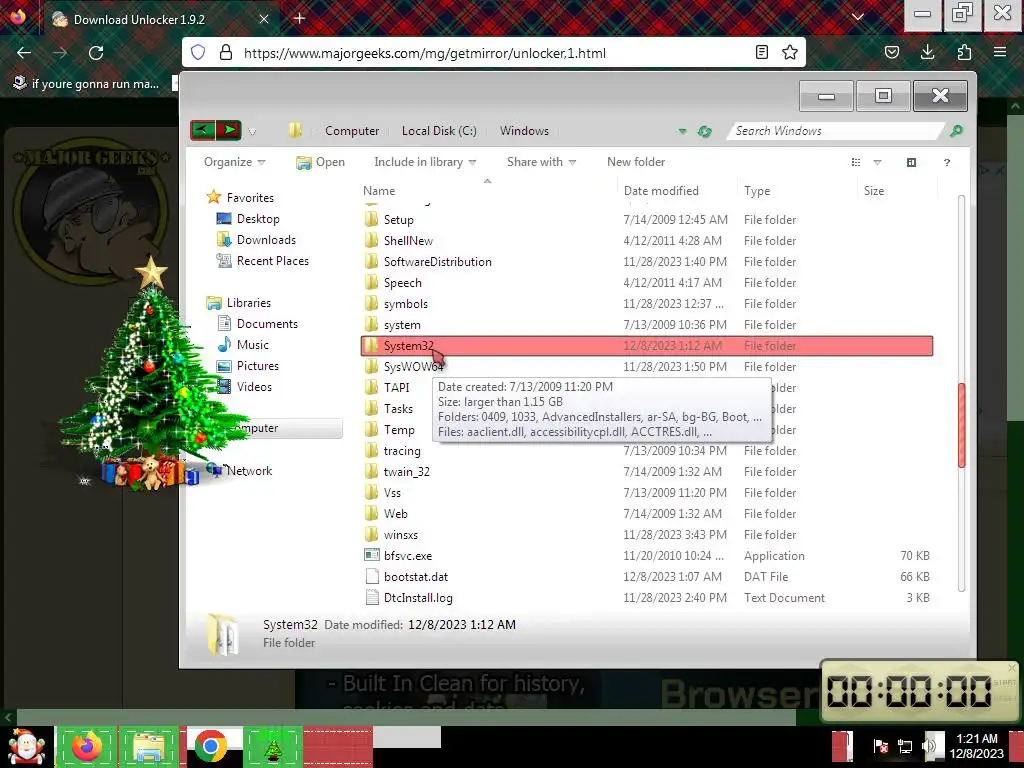Click the taskbar clock 1:21 AM
Screen dimensions: 1024x768
[976, 739]
